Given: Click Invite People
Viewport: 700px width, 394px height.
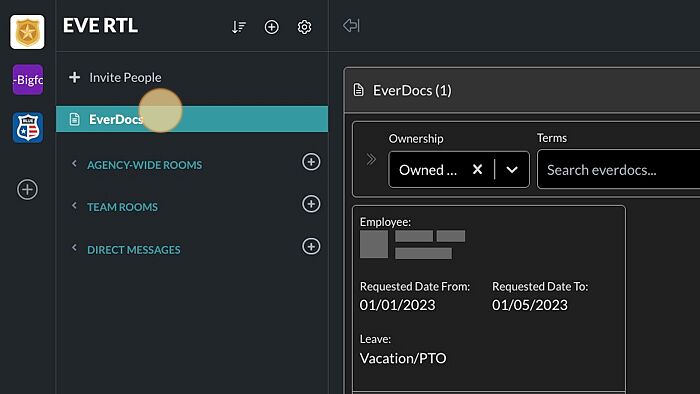Looking at the screenshot, I should tap(125, 78).
